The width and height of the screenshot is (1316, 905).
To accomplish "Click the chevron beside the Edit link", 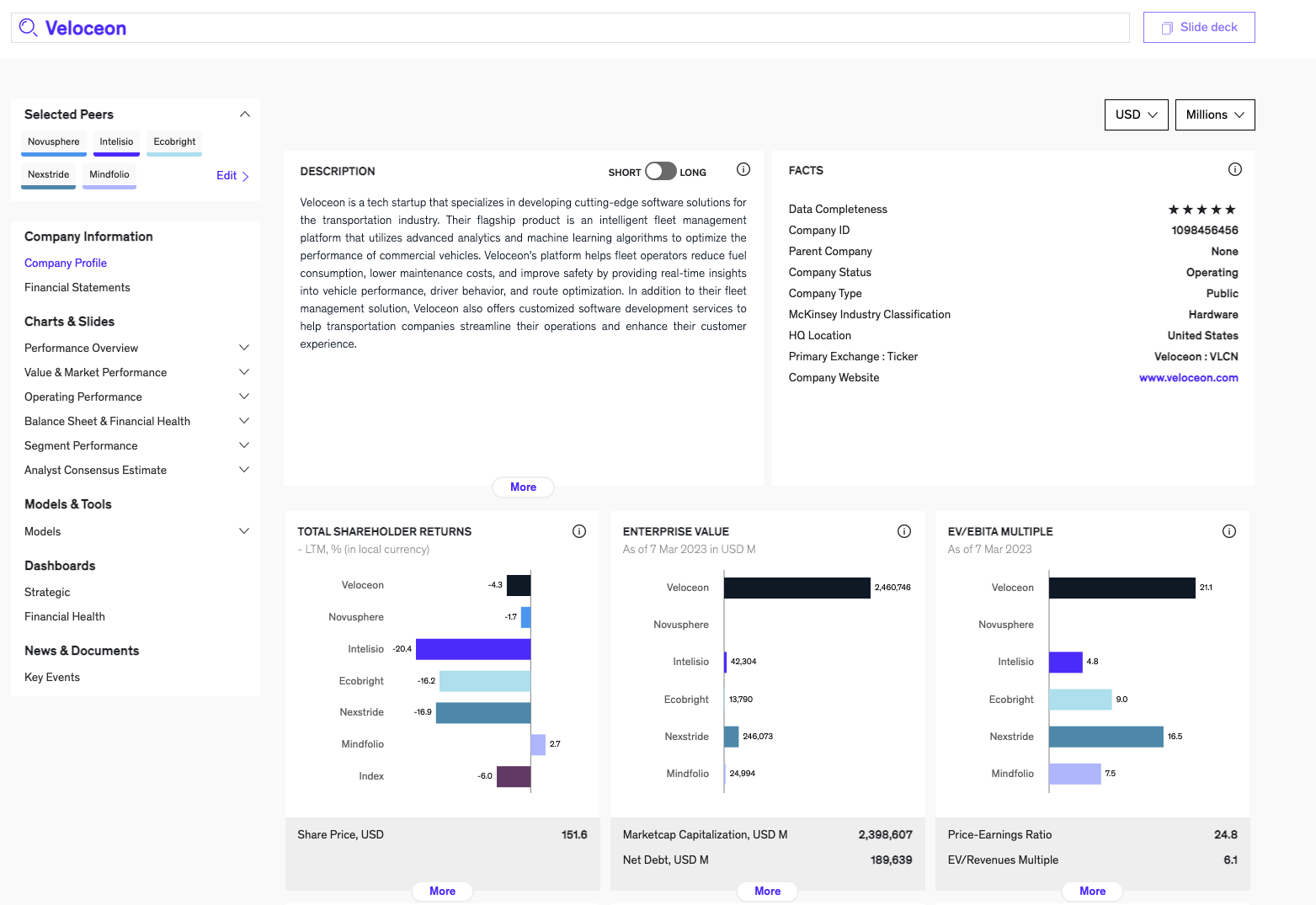I will pyautogui.click(x=245, y=176).
